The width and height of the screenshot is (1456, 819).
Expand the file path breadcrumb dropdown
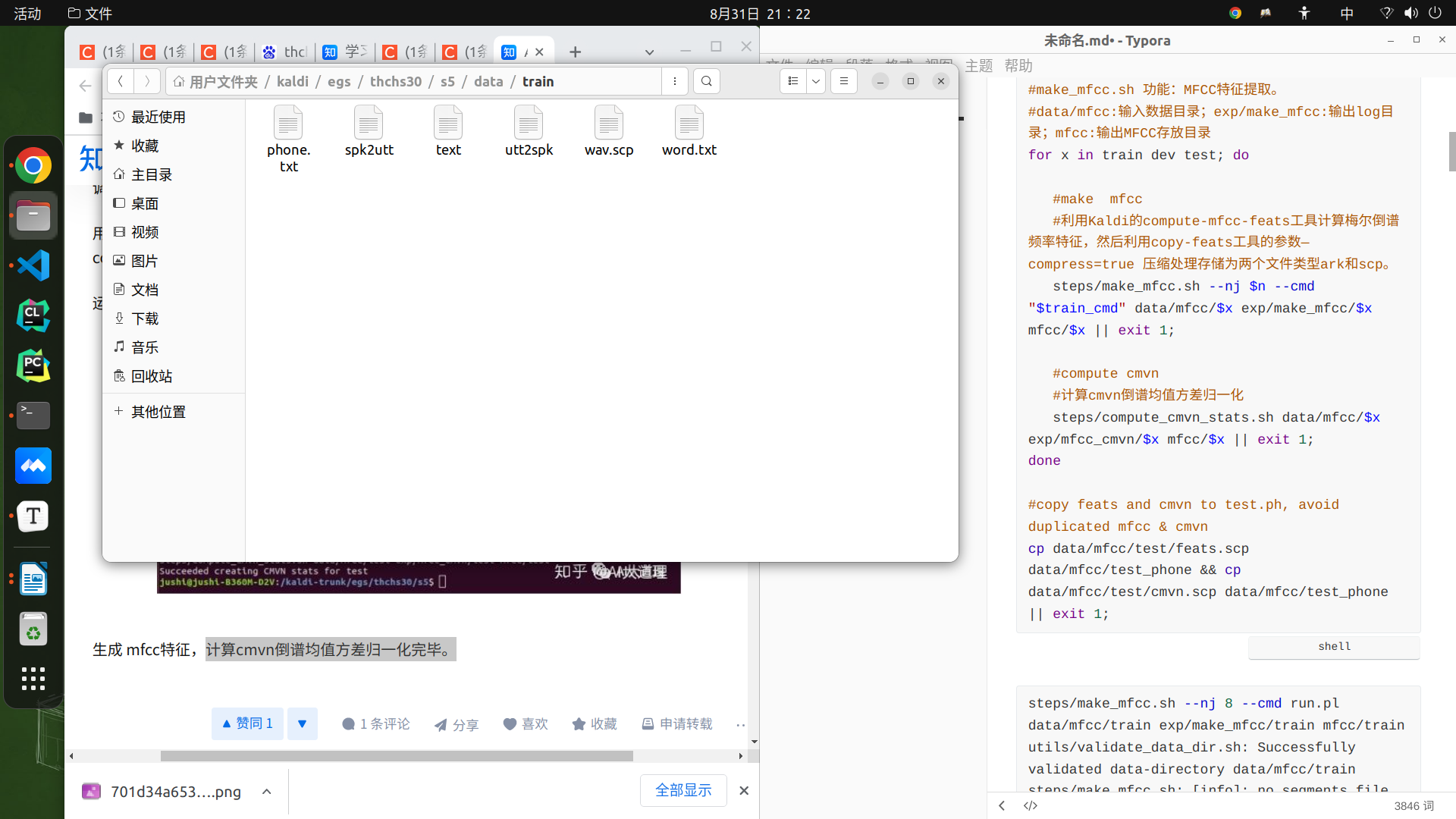coord(675,81)
